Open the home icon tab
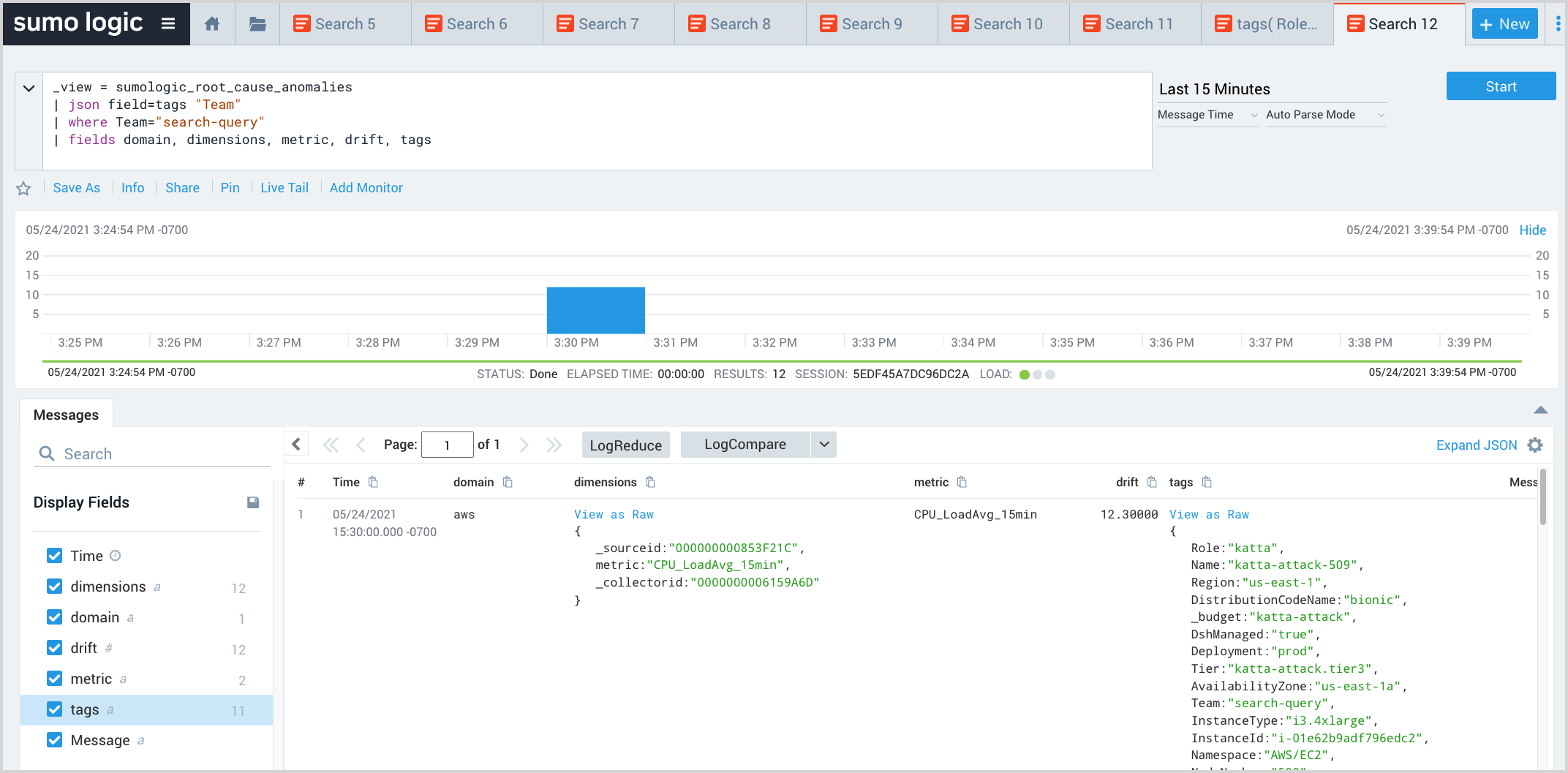 pos(212,24)
